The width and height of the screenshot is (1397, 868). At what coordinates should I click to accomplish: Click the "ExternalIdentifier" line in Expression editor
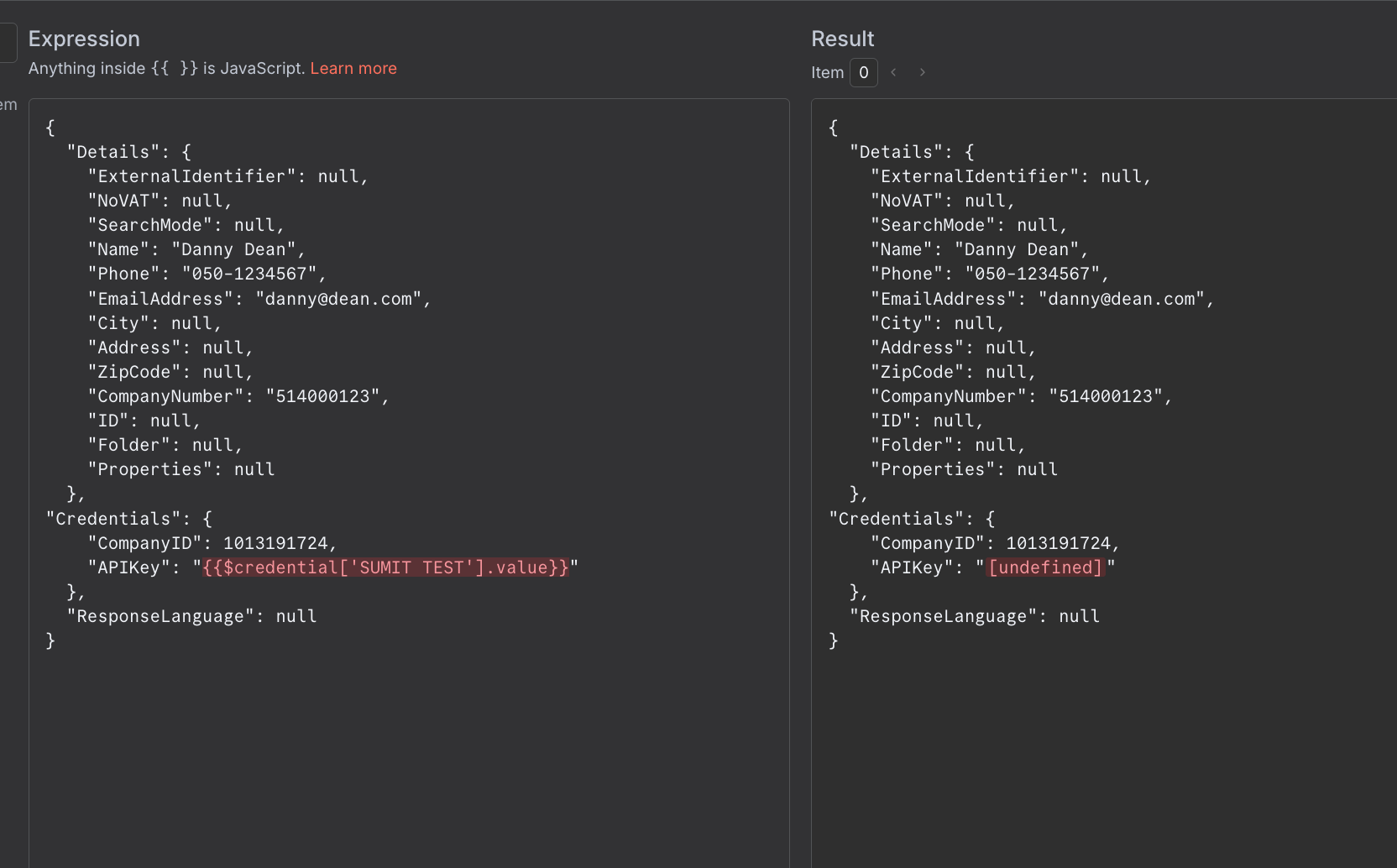point(228,177)
